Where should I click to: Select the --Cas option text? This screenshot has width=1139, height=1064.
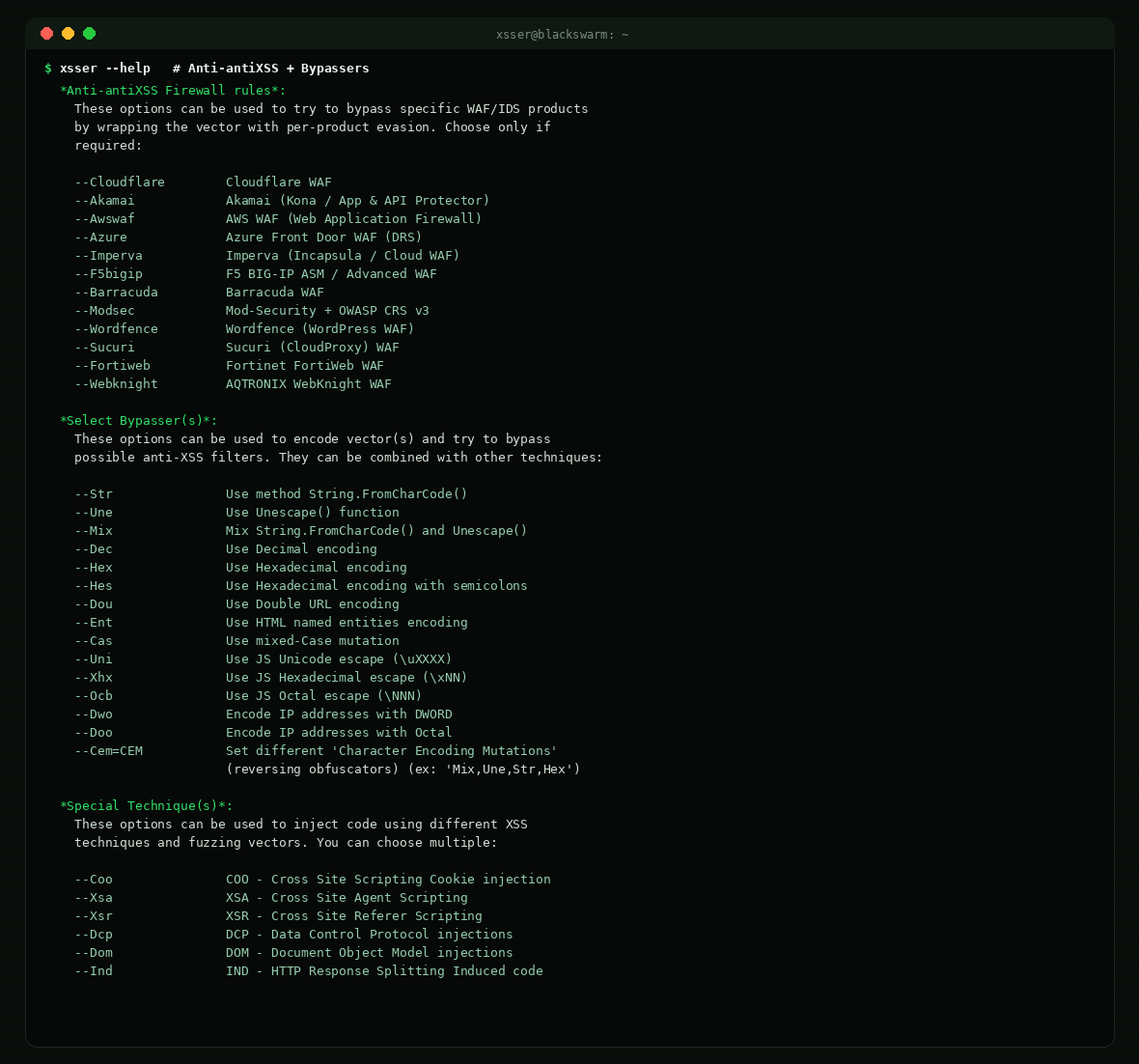coord(94,640)
